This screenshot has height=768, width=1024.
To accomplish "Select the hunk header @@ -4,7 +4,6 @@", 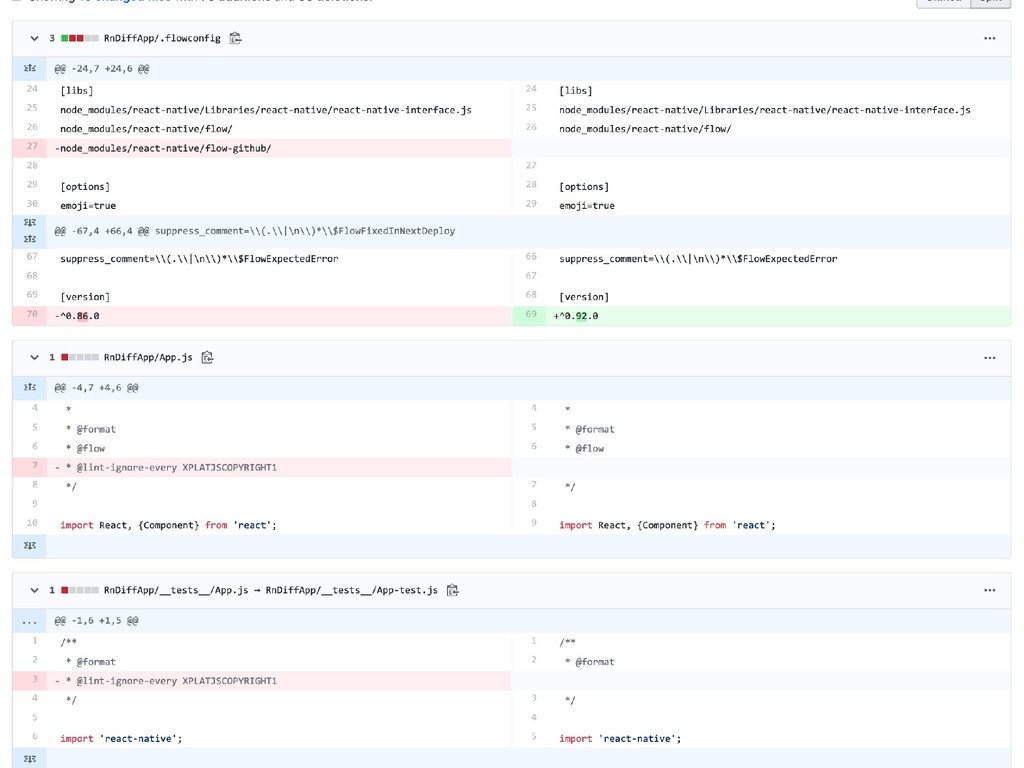I will (96, 388).
